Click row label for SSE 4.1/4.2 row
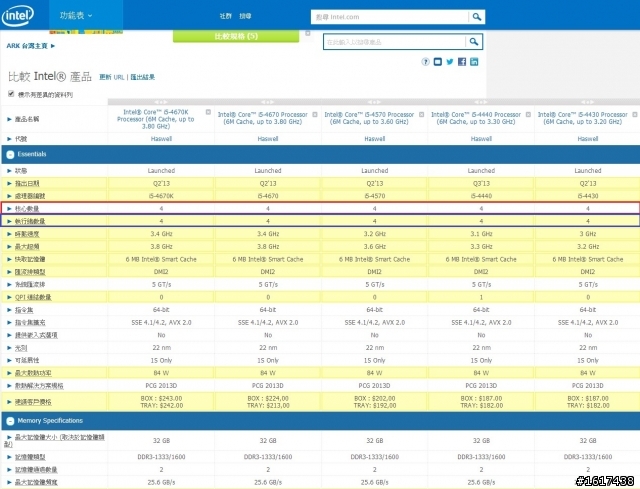Viewport: 640px width, 489px height. pyautogui.click(x=30, y=323)
